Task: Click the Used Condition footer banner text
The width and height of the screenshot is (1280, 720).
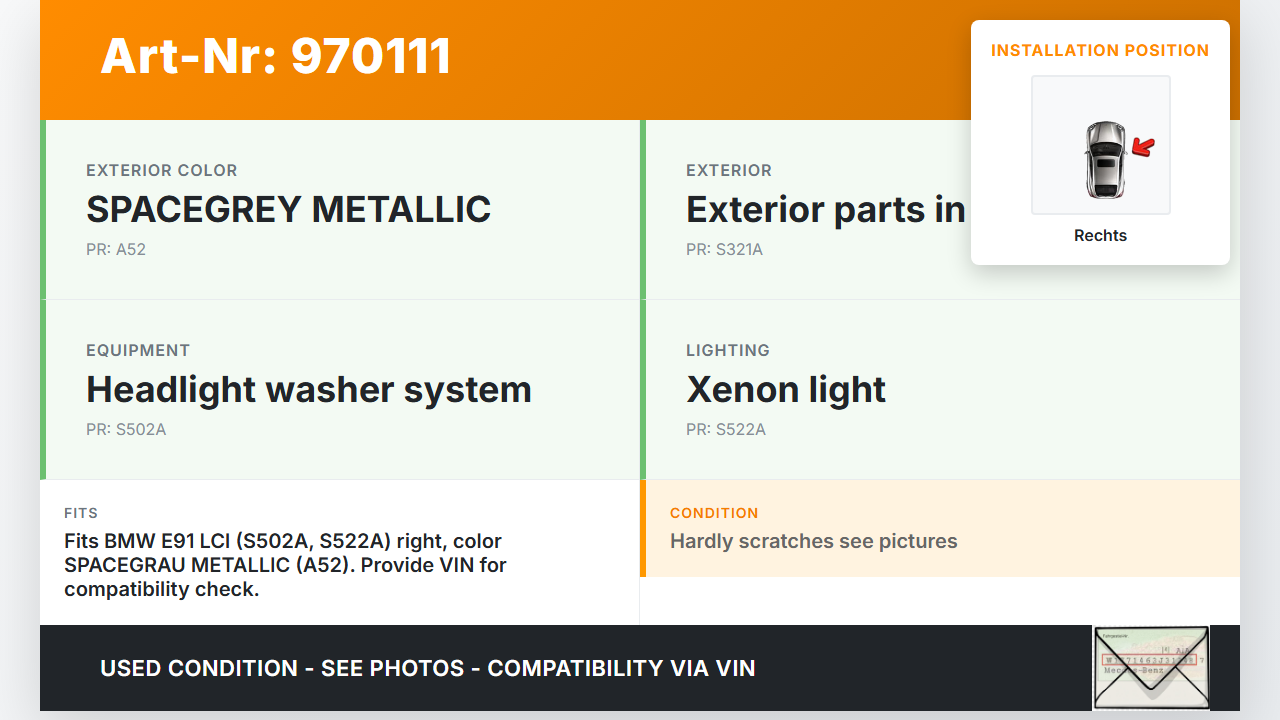Action: [x=428, y=668]
